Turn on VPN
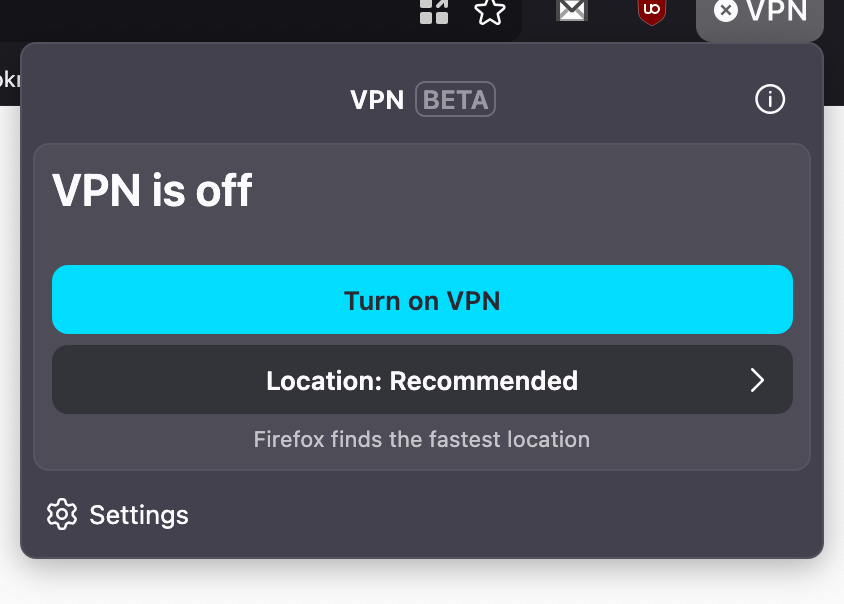Image resolution: width=844 pixels, height=604 pixels. 422,299
